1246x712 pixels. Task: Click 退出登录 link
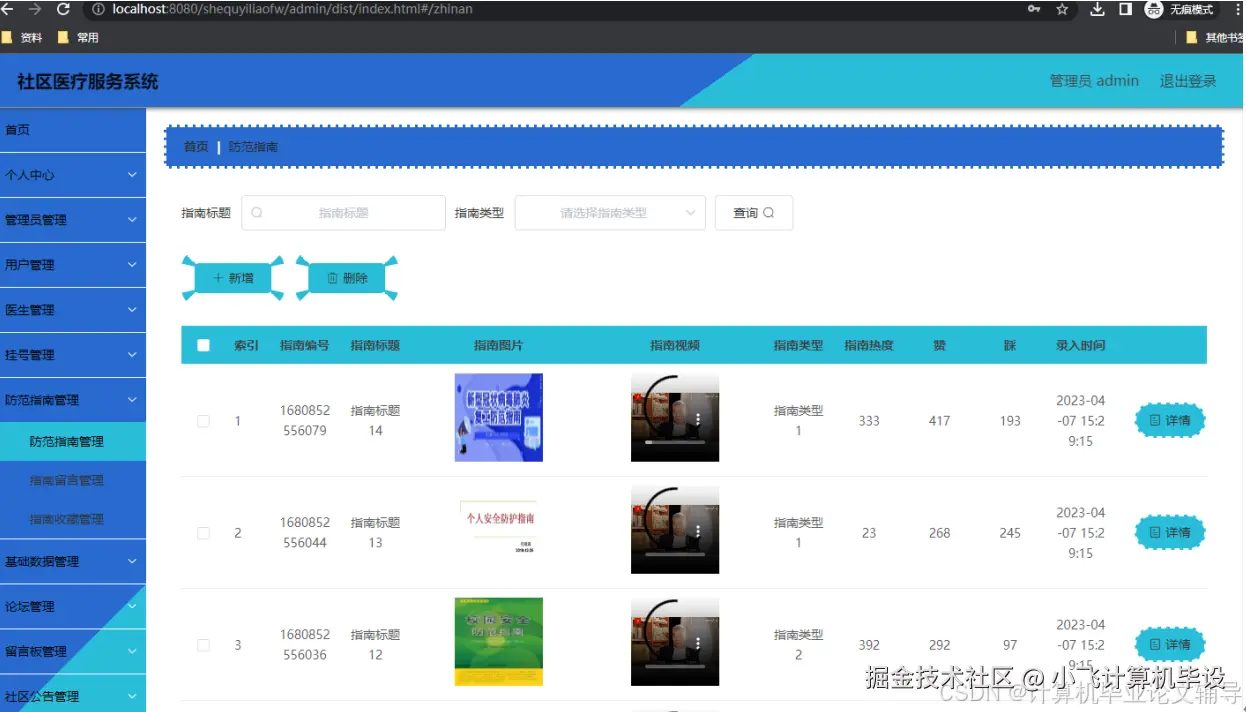pyautogui.click(x=1188, y=81)
